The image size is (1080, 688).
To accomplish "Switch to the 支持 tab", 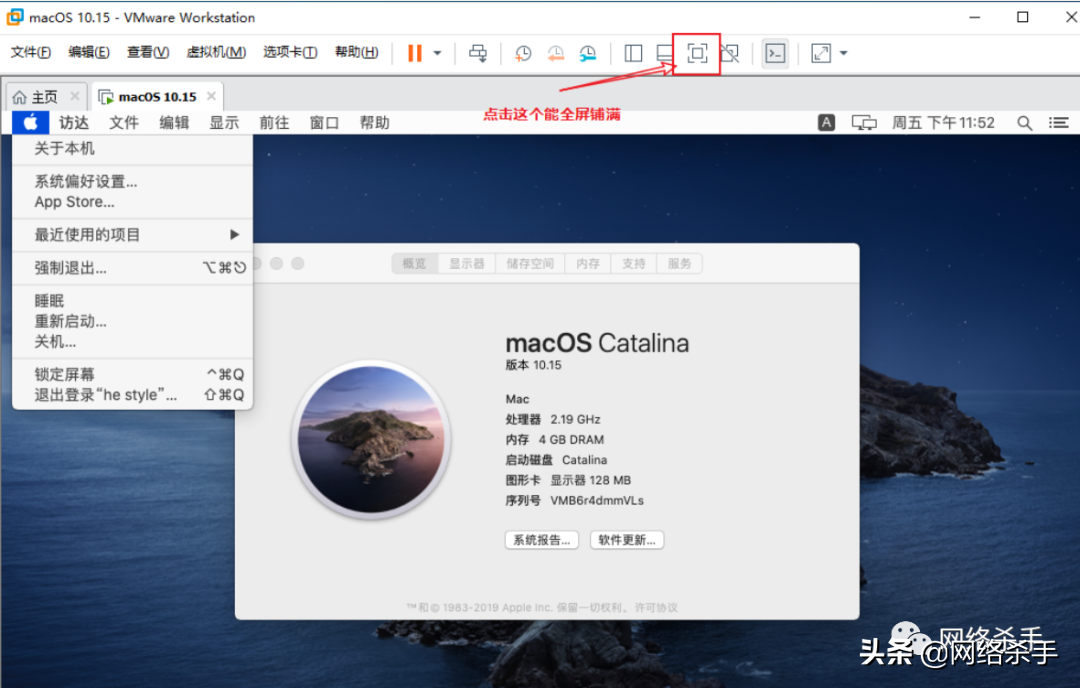I will (x=634, y=263).
